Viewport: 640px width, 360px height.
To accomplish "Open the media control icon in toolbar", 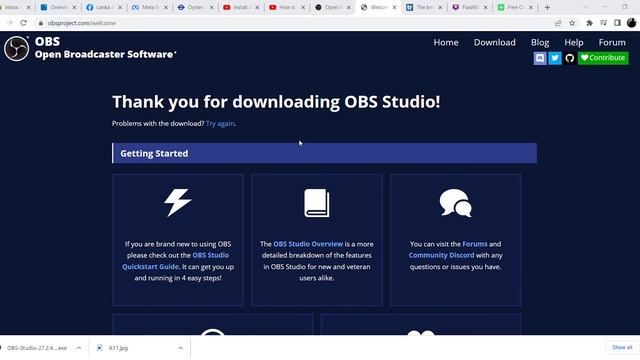I will 603,23.
